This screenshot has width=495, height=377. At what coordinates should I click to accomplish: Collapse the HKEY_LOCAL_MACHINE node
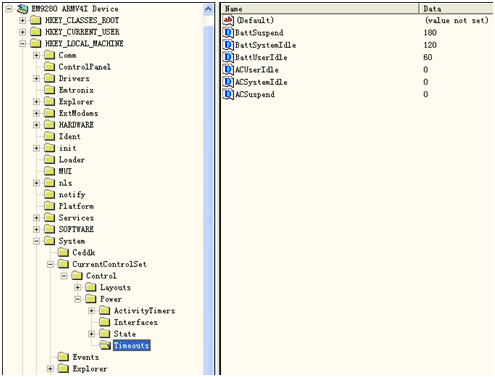[x=22, y=43]
